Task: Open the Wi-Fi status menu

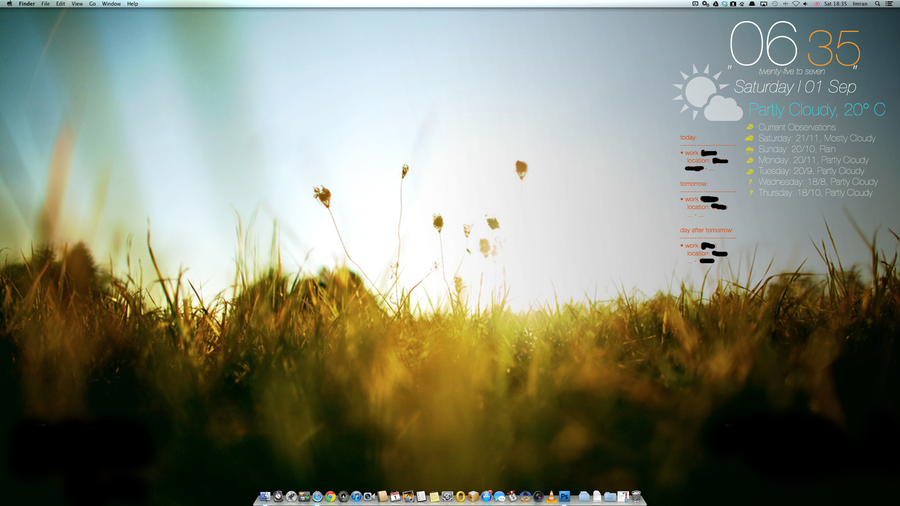Action: [x=796, y=3]
